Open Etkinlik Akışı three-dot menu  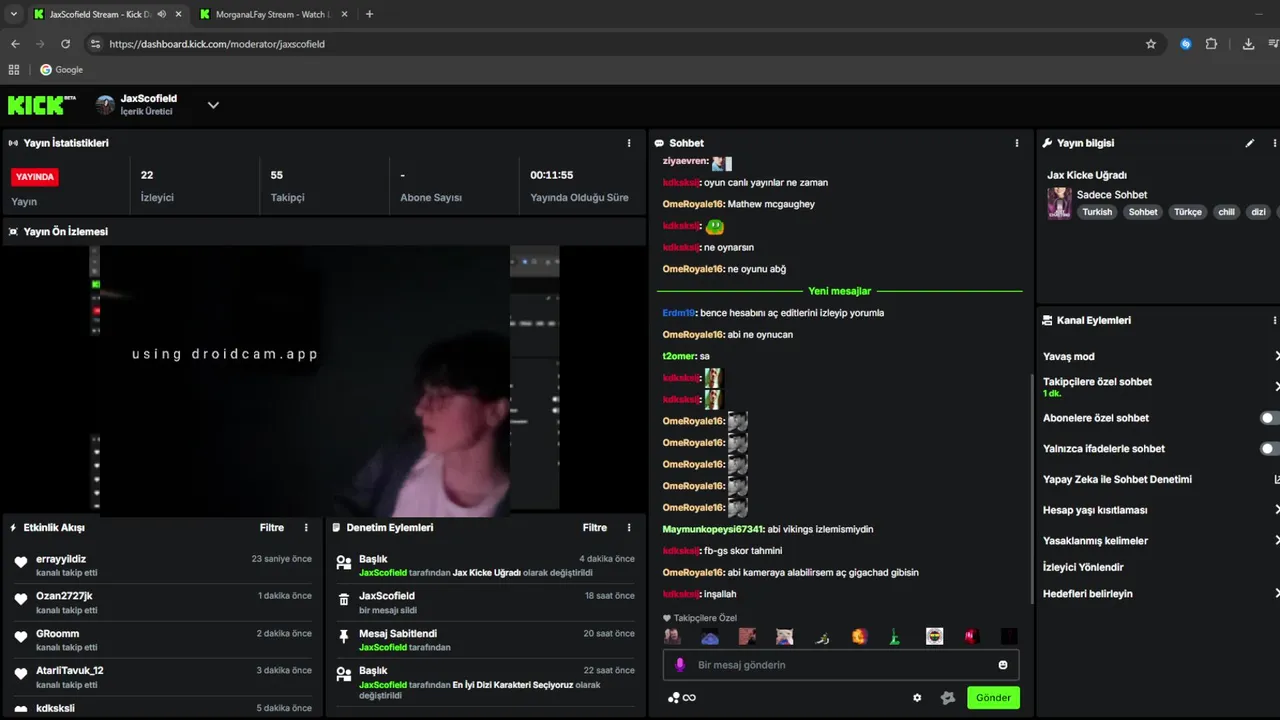pos(306,527)
